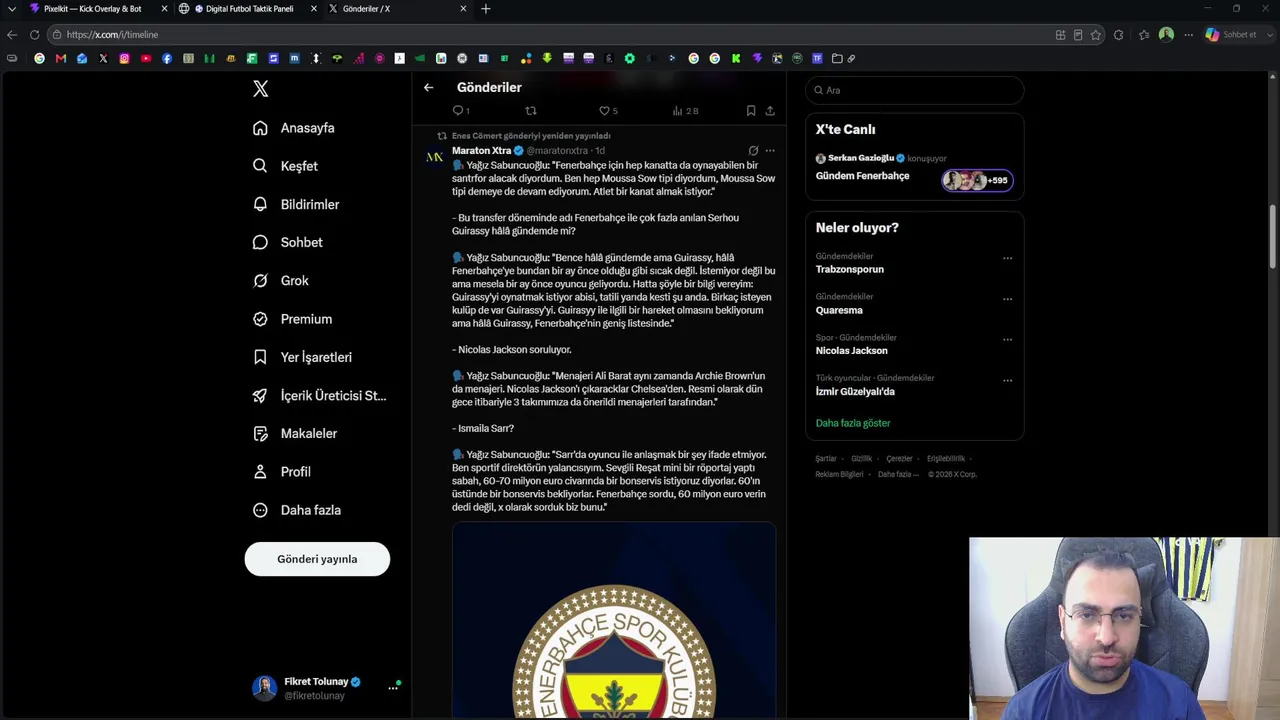Open the Fenerbahçe logo image in post

pos(614,620)
